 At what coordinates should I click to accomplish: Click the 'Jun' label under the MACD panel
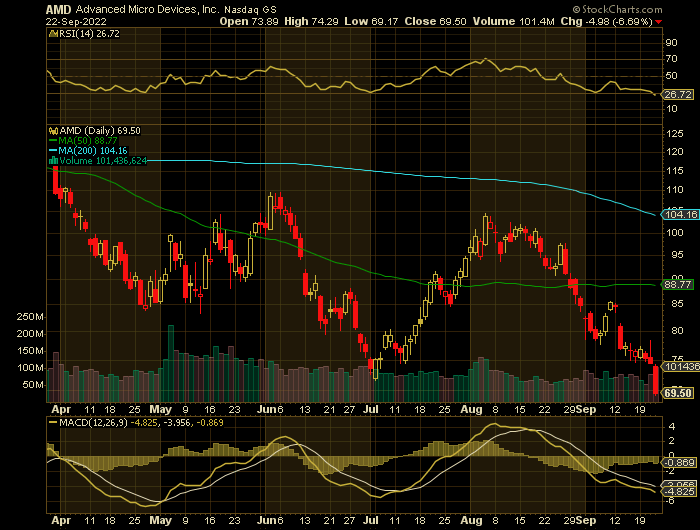(267, 520)
